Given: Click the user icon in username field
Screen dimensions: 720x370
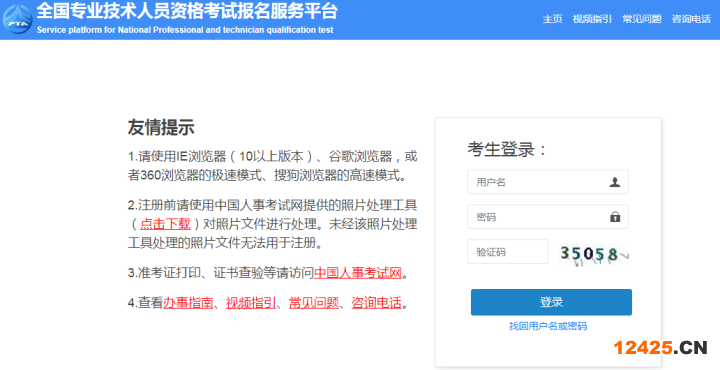Looking at the screenshot, I should 615,182.
